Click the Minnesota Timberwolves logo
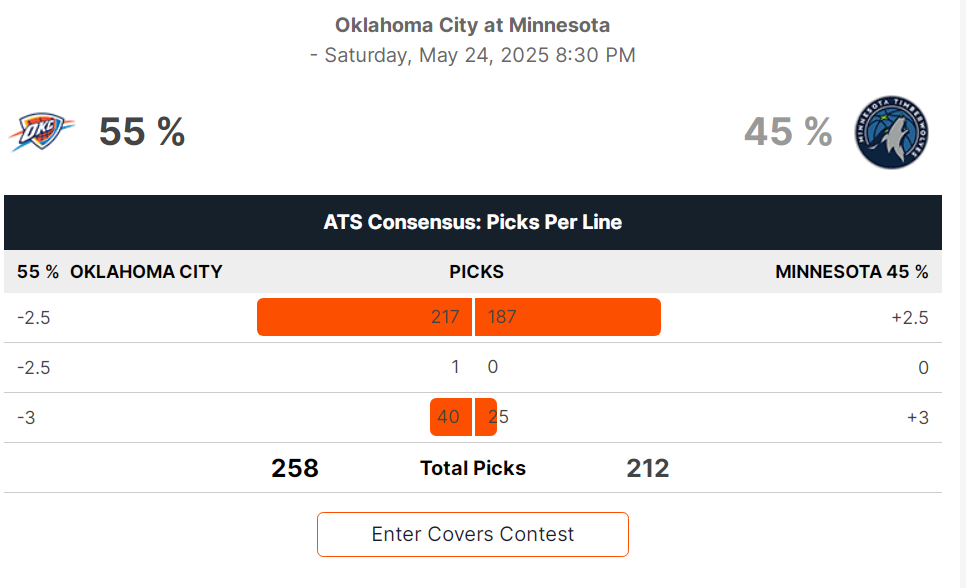Image resolution: width=966 pixels, height=588 pixels. click(x=891, y=133)
